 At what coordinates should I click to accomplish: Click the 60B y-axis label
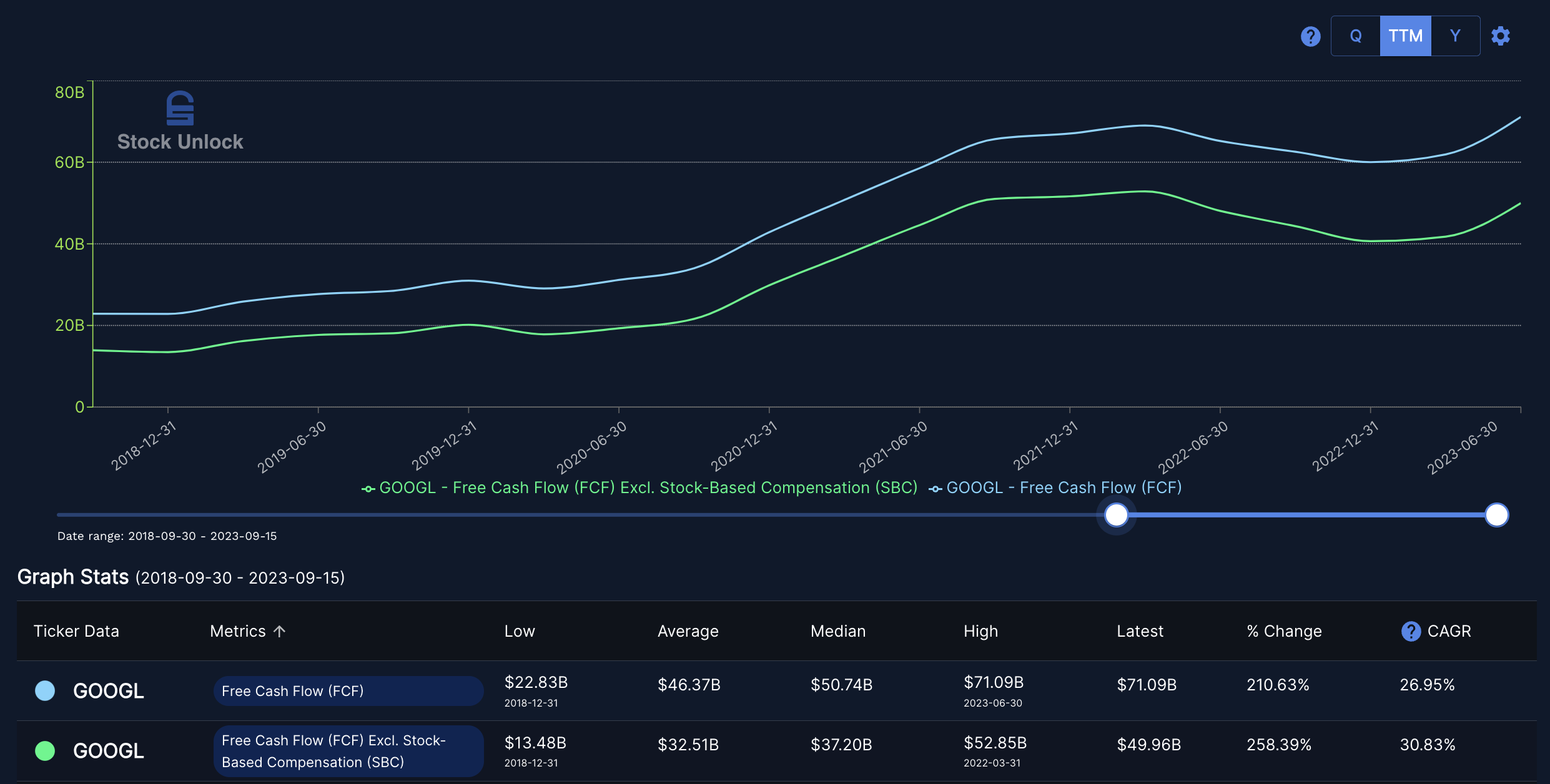coord(69,162)
